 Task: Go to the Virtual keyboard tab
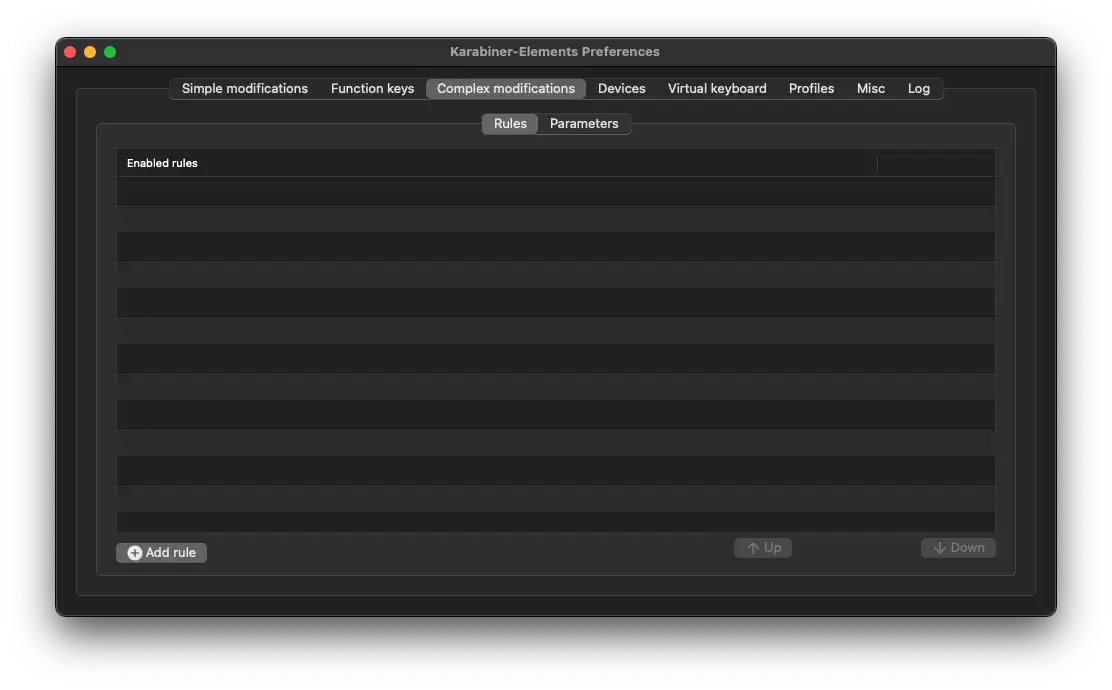(x=717, y=89)
